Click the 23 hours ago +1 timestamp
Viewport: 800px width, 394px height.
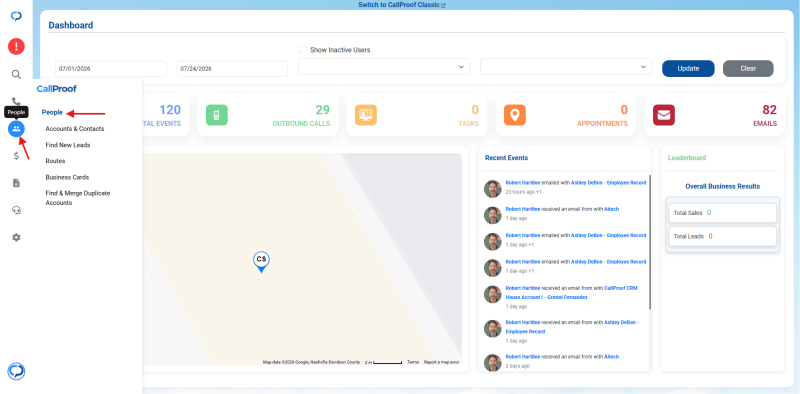(x=523, y=192)
